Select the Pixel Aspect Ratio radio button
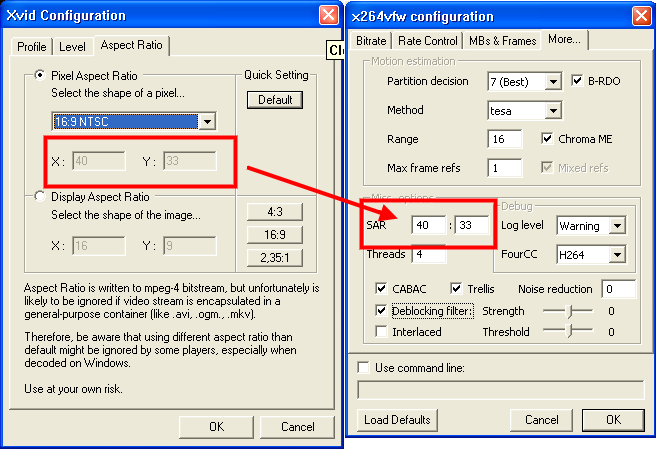Image resolution: width=656 pixels, height=449 pixels. click(40, 75)
